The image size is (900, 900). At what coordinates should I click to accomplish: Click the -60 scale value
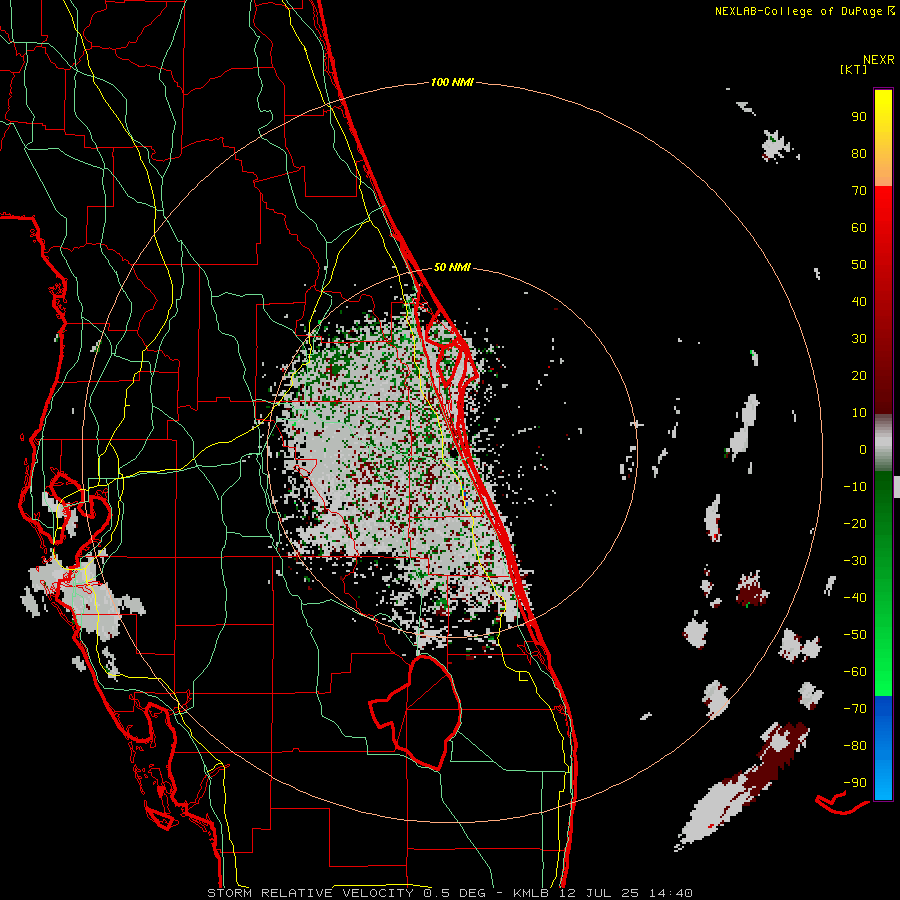click(855, 672)
